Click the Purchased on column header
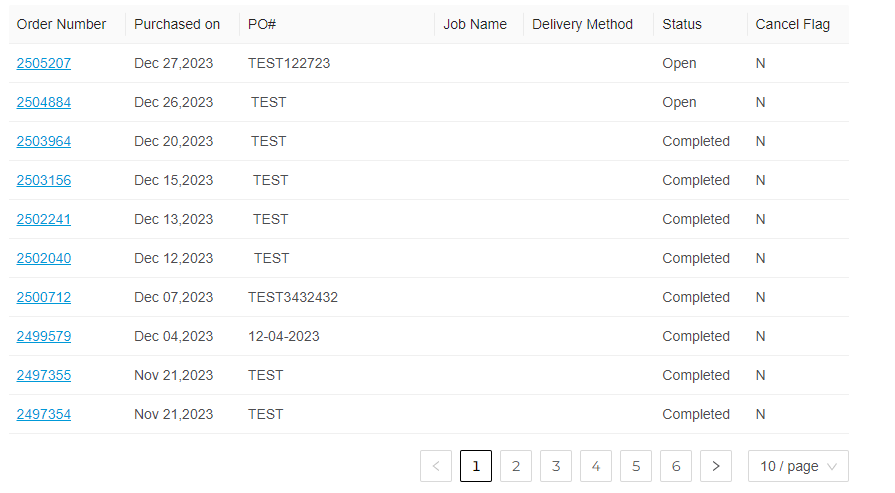The image size is (895, 493). click(x=177, y=24)
